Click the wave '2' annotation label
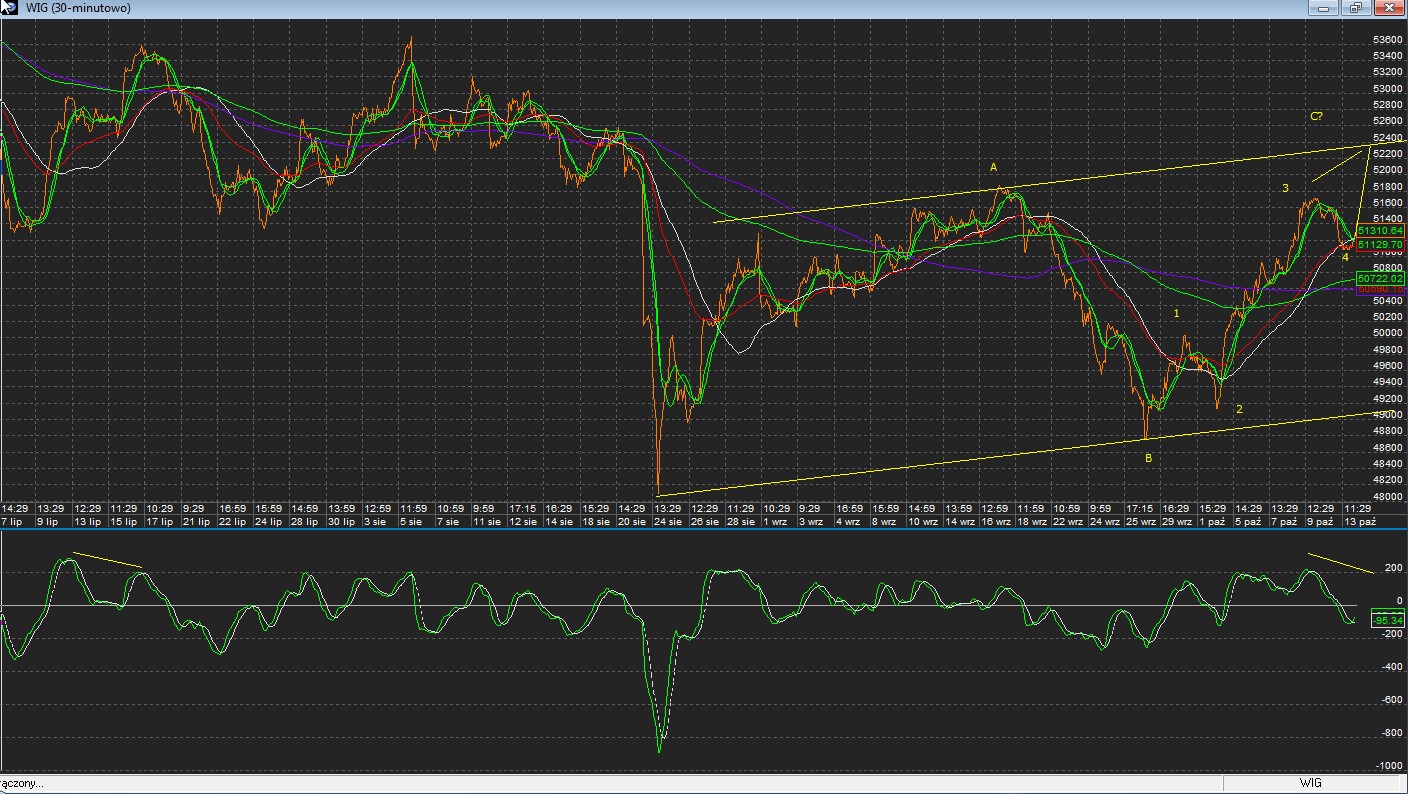The image size is (1408, 794). 1239,409
